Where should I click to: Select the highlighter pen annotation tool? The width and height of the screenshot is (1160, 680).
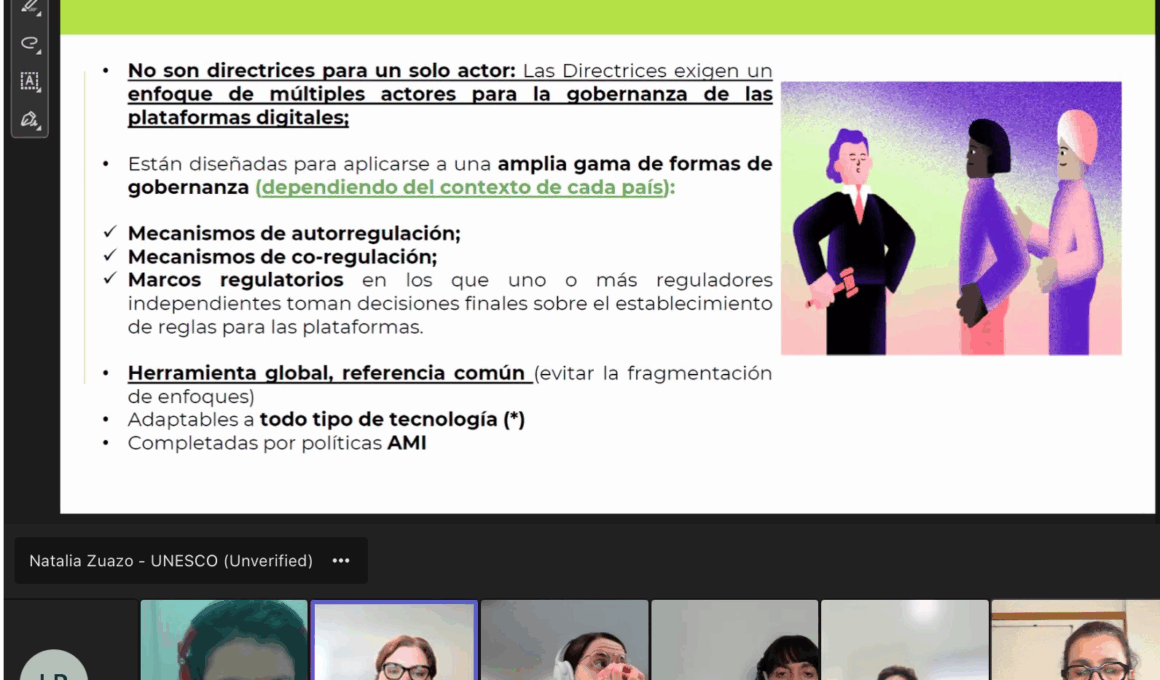click(x=29, y=8)
